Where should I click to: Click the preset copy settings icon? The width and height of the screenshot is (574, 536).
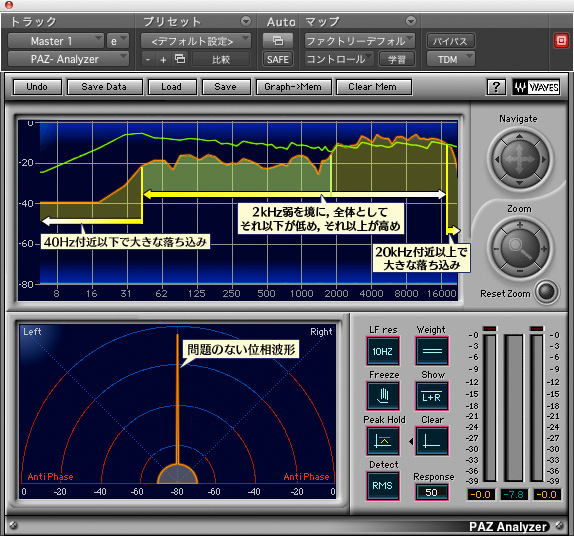pos(180,59)
